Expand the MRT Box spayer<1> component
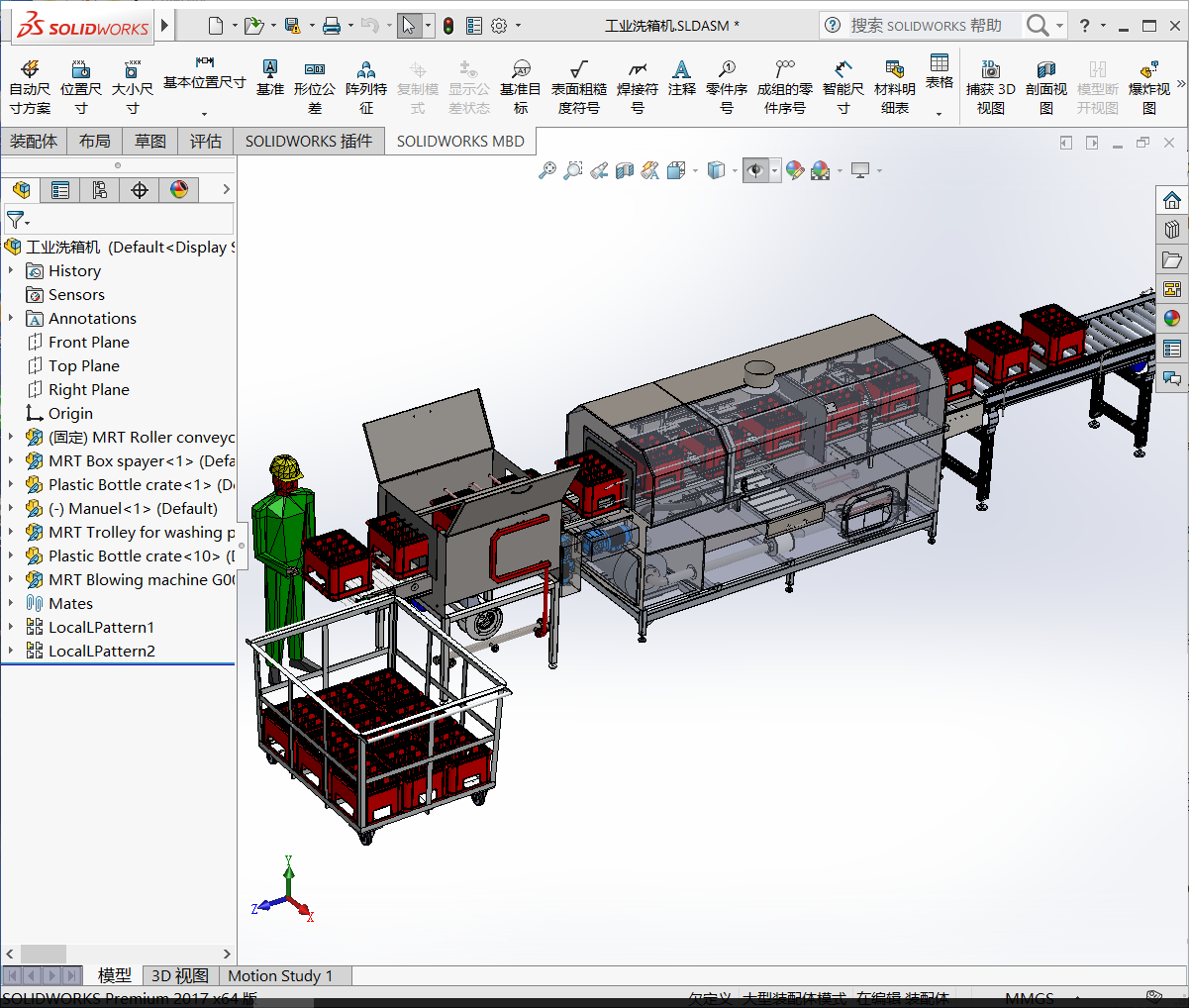The width and height of the screenshot is (1189, 1008). coord(11,460)
